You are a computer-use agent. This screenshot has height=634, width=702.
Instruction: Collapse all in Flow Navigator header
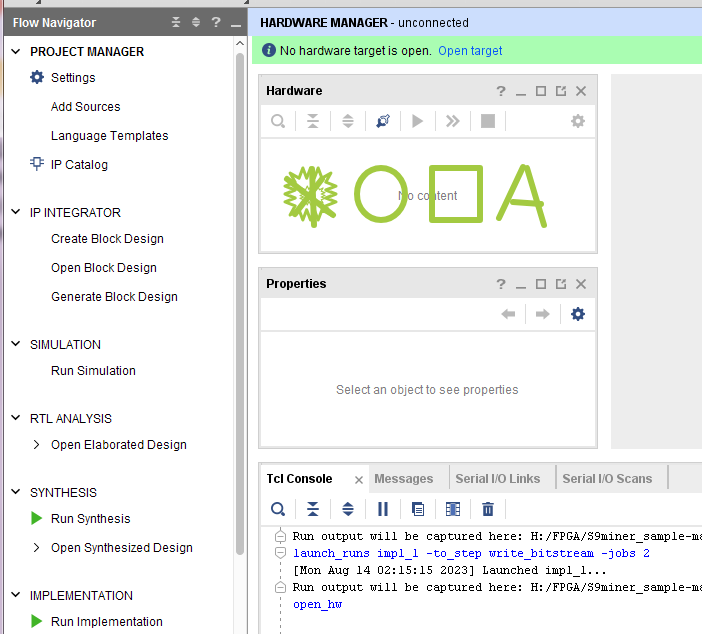[x=176, y=22]
